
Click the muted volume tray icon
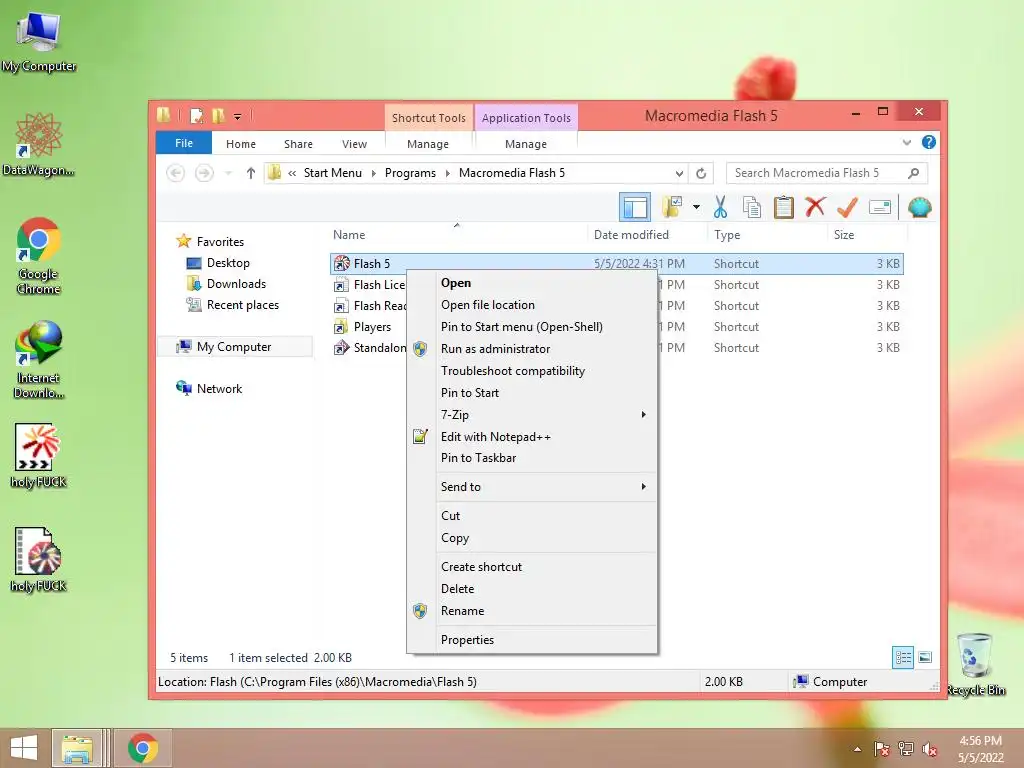(x=929, y=749)
